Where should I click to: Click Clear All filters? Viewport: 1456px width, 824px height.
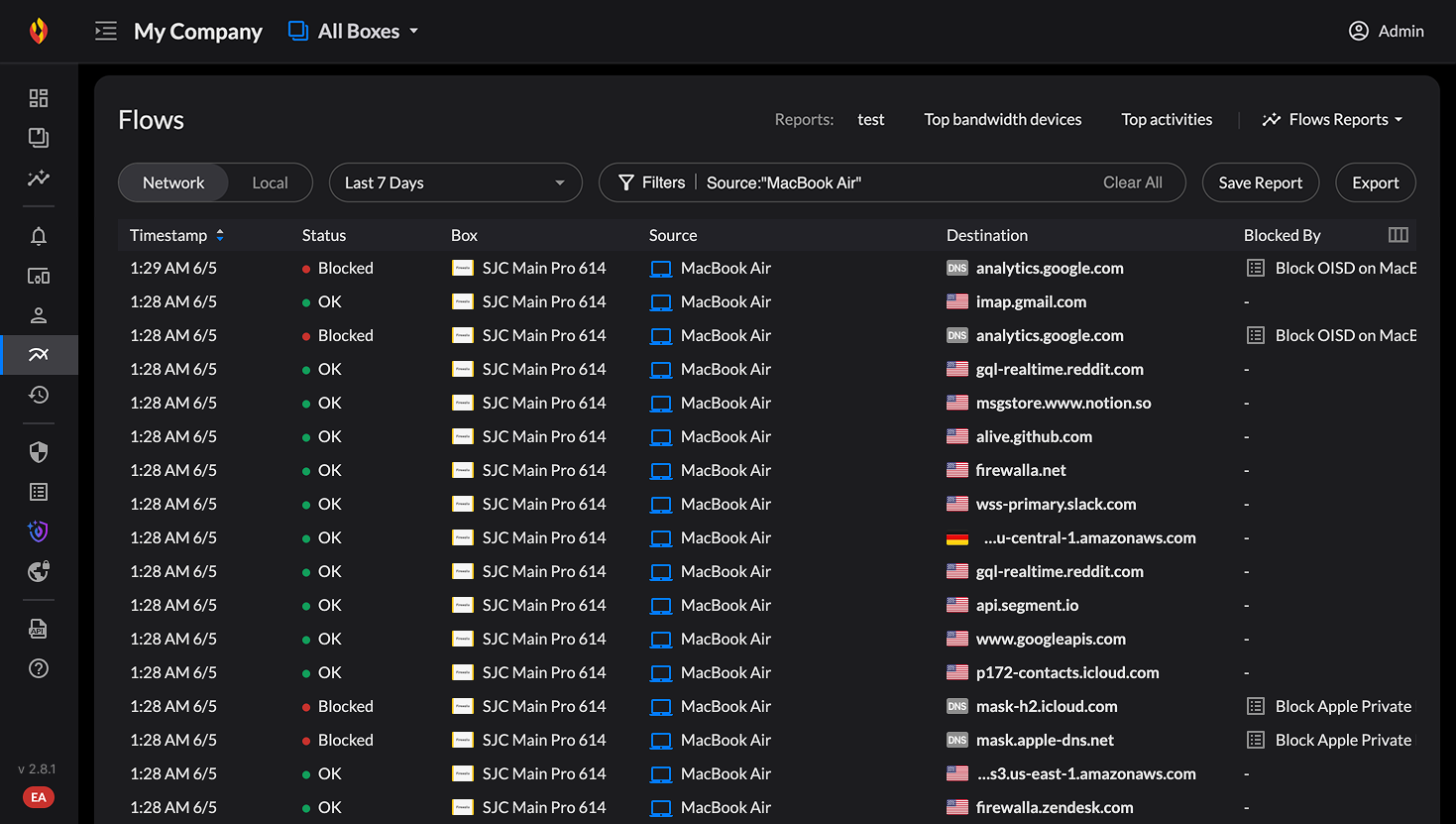pyautogui.click(x=1133, y=182)
